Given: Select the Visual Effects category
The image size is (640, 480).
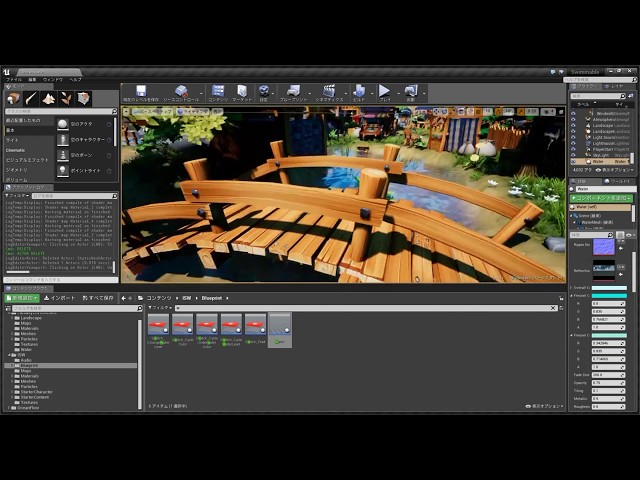Looking at the screenshot, I should (x=27, y=160).
